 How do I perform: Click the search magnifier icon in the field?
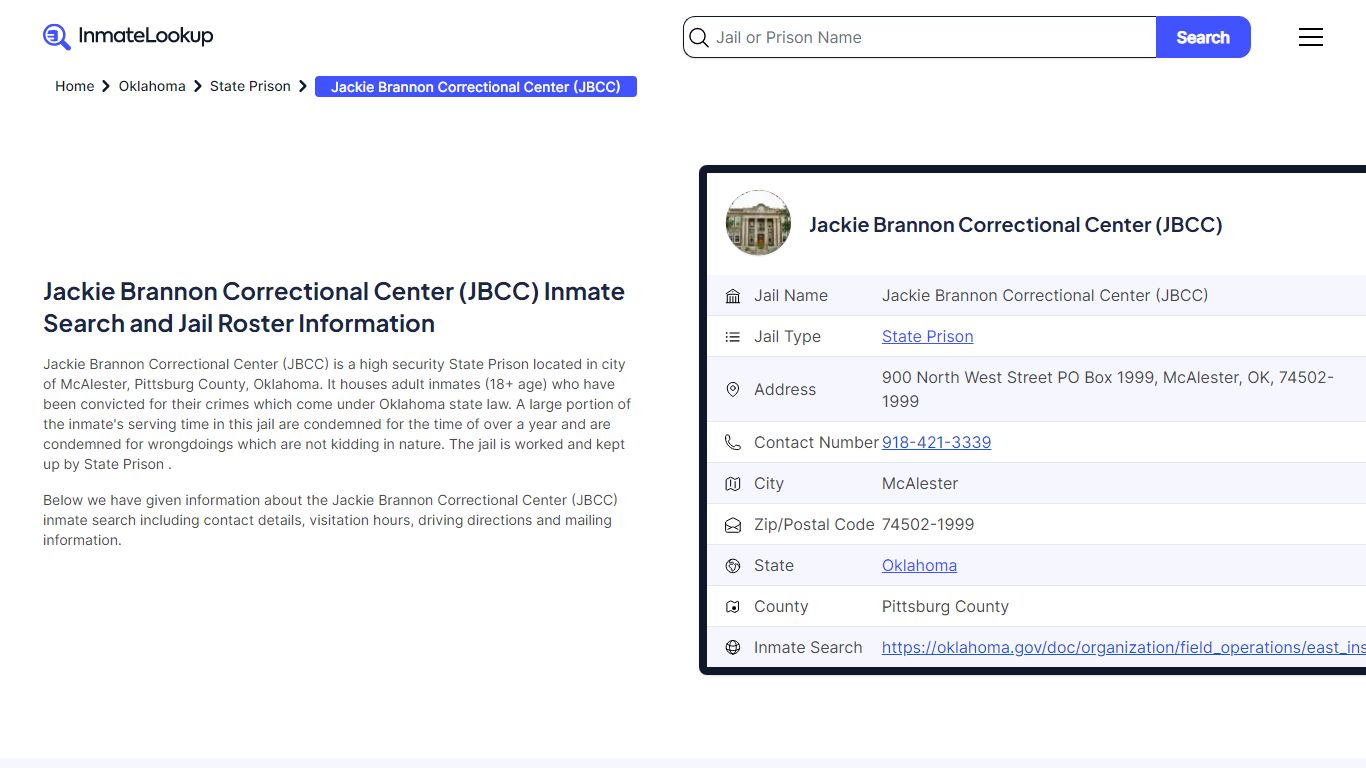point(700,38)
